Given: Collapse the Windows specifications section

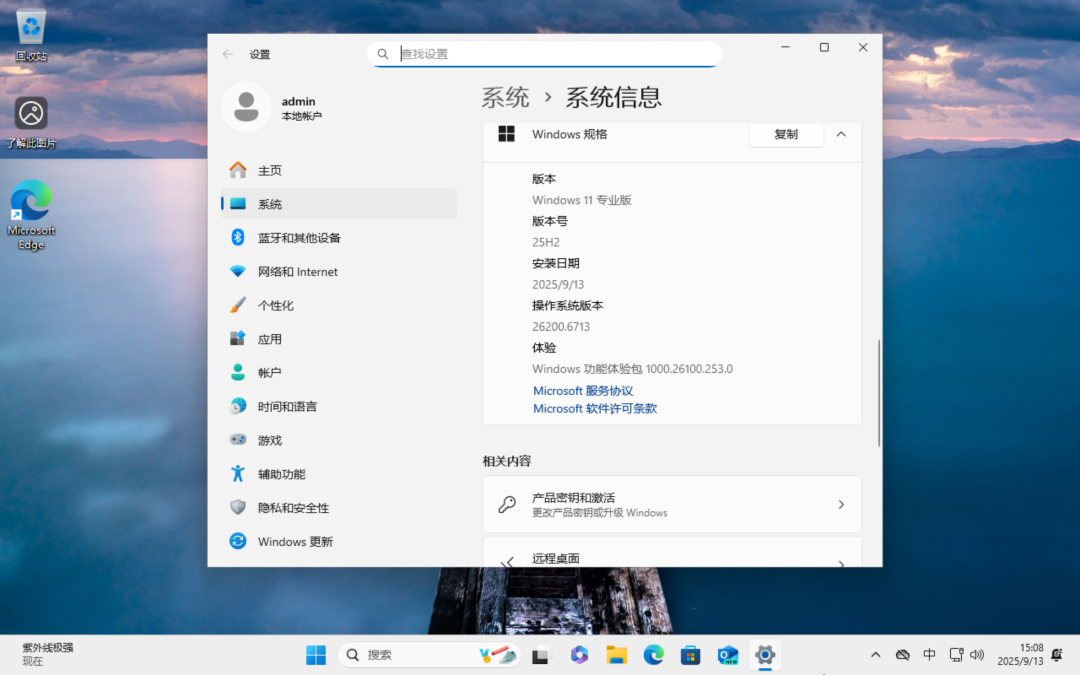Looking at the screenshot, I should tap(841, 134).
